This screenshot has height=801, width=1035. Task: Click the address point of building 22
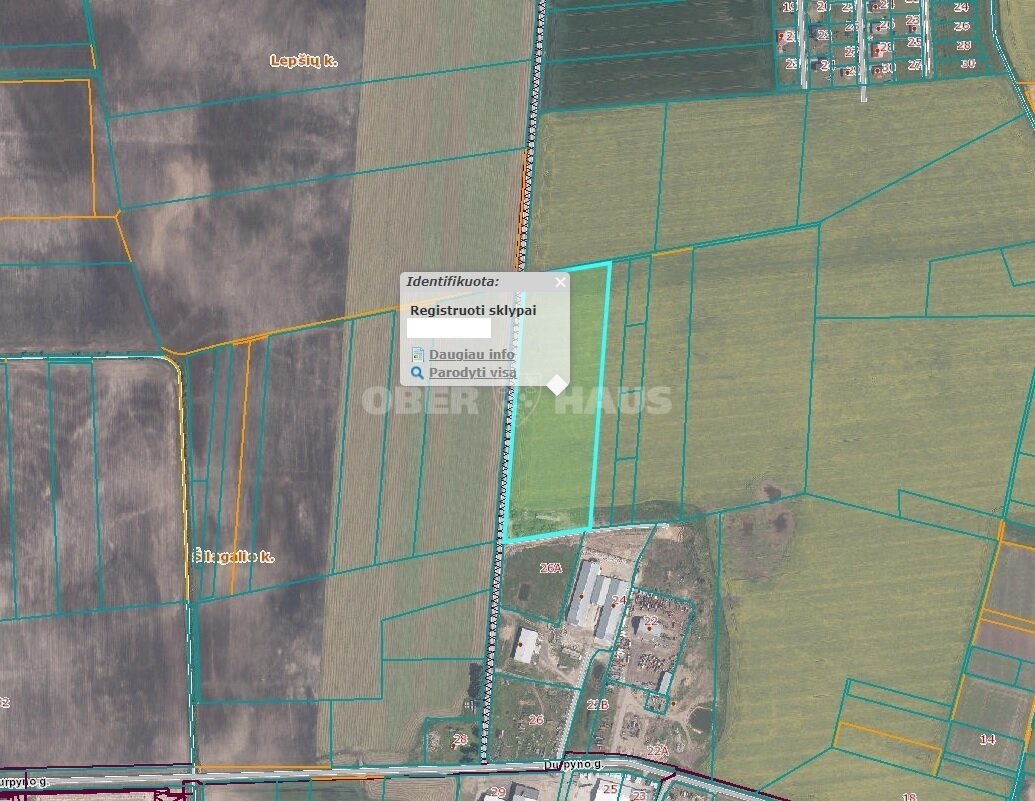pyautogui.click(x=650, y=628)
